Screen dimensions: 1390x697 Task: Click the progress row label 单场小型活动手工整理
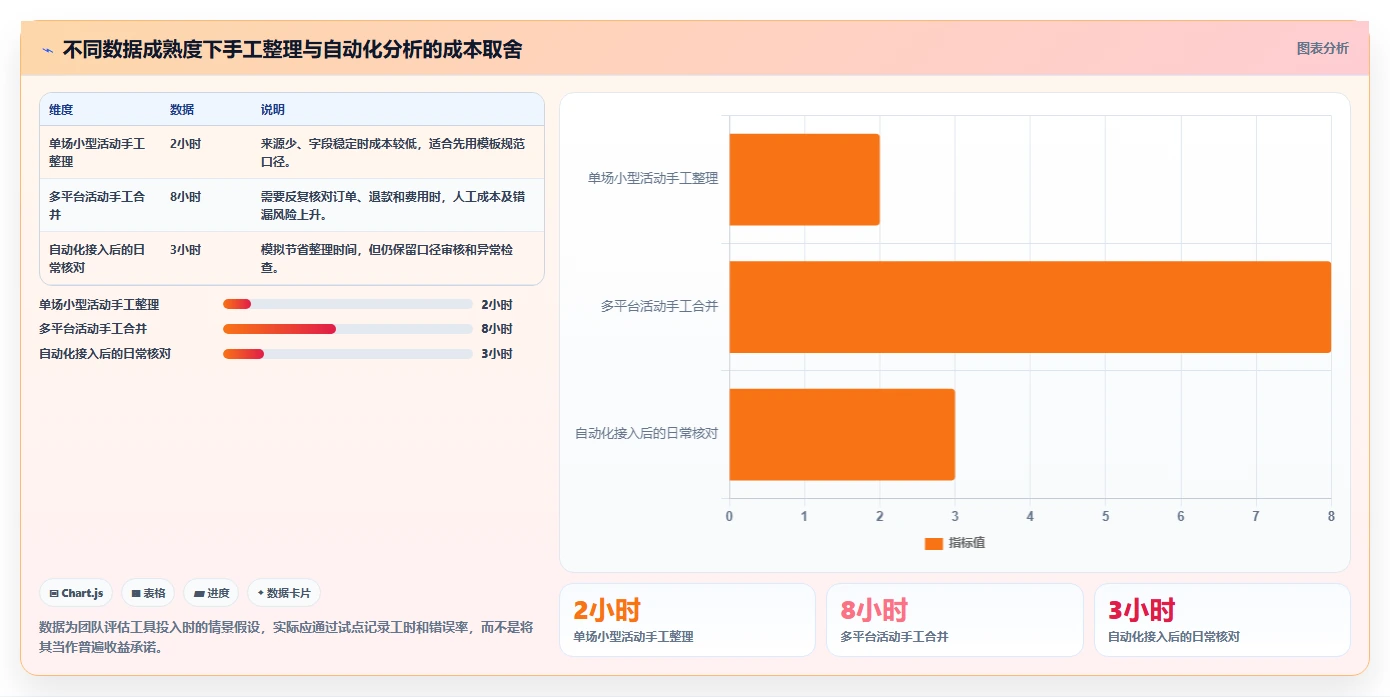[x=99, y=304]
